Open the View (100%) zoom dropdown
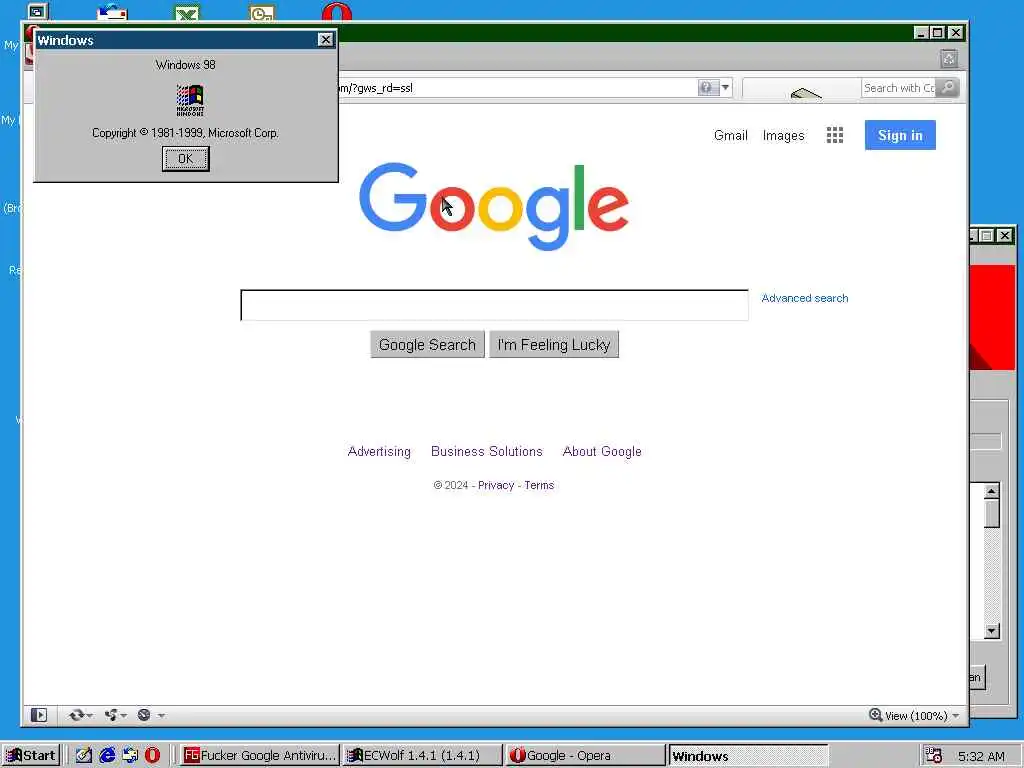Screen dimensions: 1024x768 click(914, 716)
